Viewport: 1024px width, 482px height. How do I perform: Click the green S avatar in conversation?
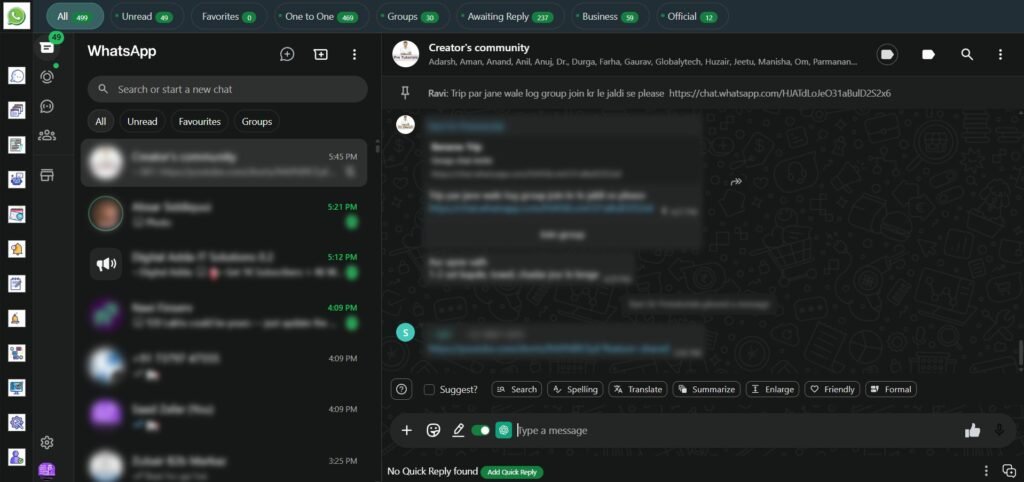[406, 332]
